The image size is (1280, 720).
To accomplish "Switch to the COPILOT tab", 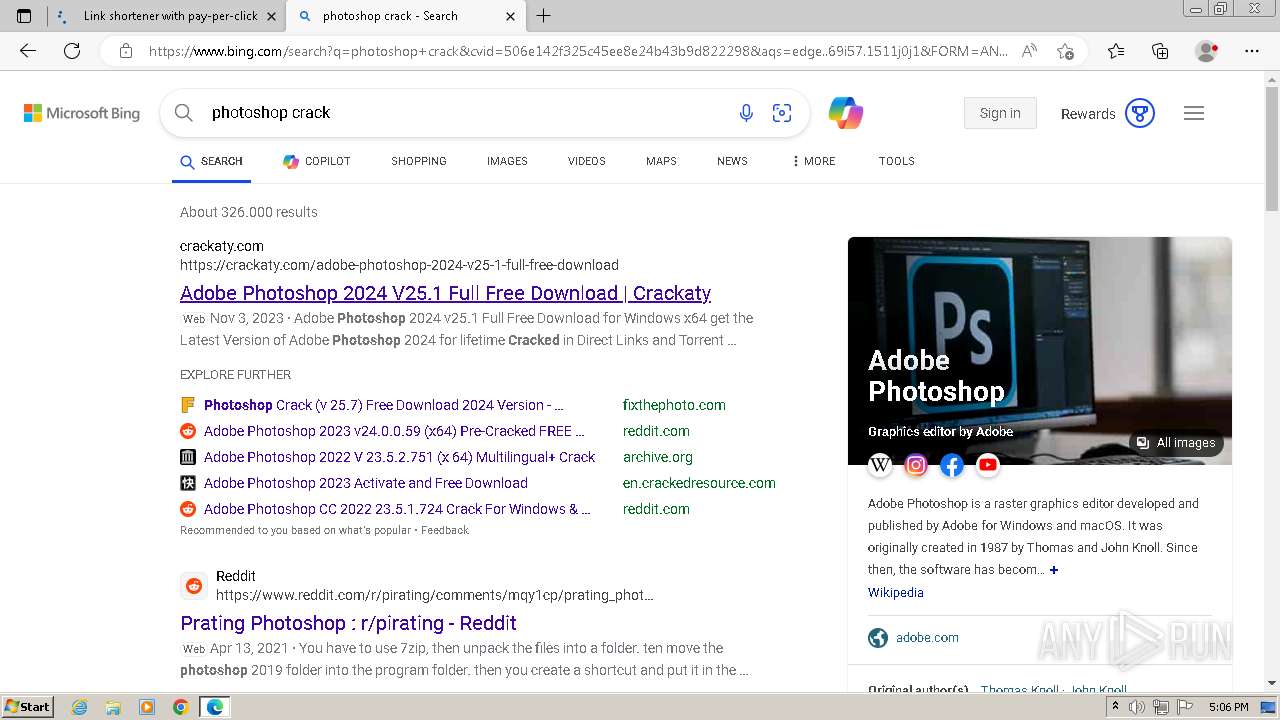I will point(316,161).
